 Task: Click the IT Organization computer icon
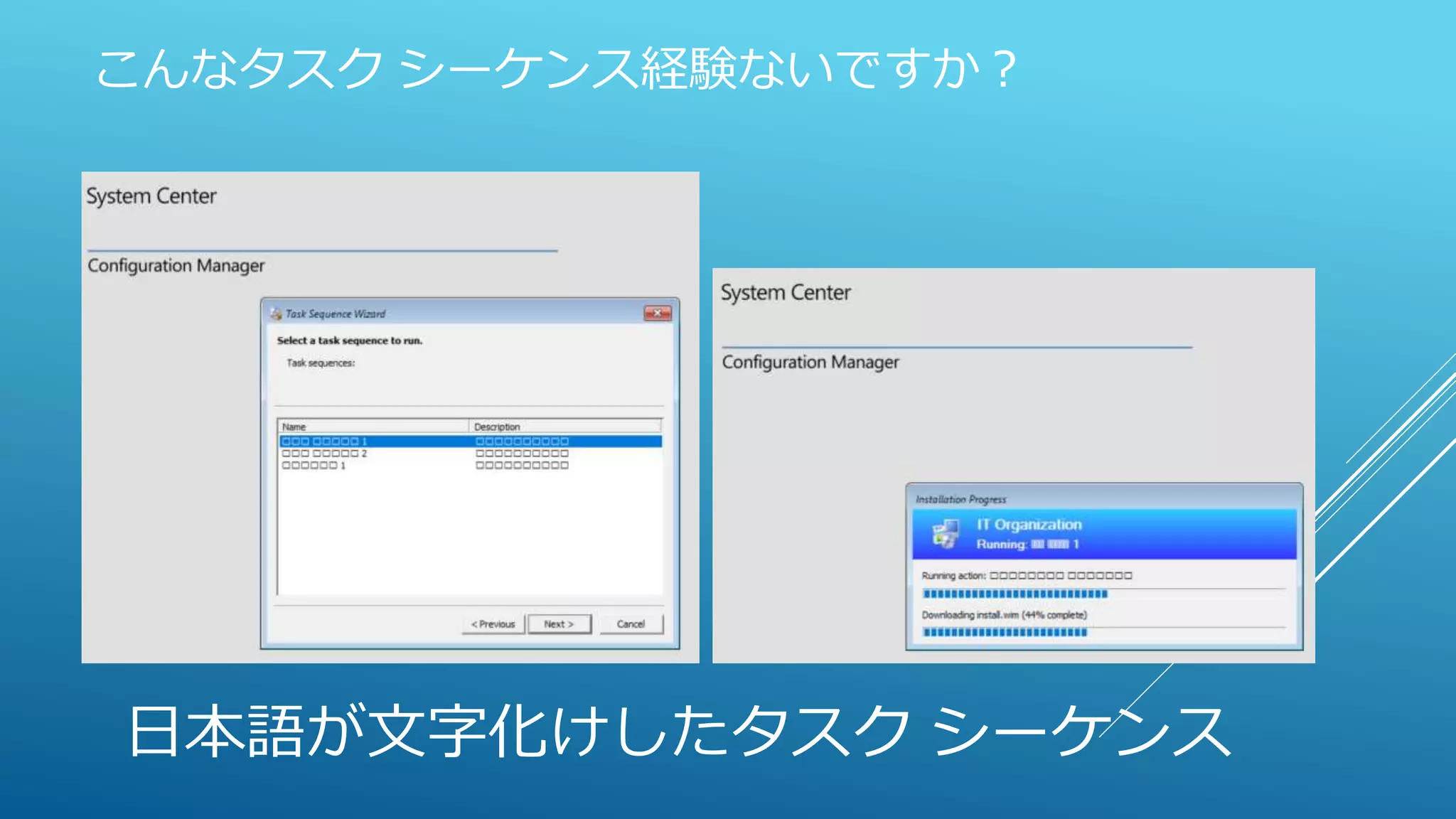(946, 533)
